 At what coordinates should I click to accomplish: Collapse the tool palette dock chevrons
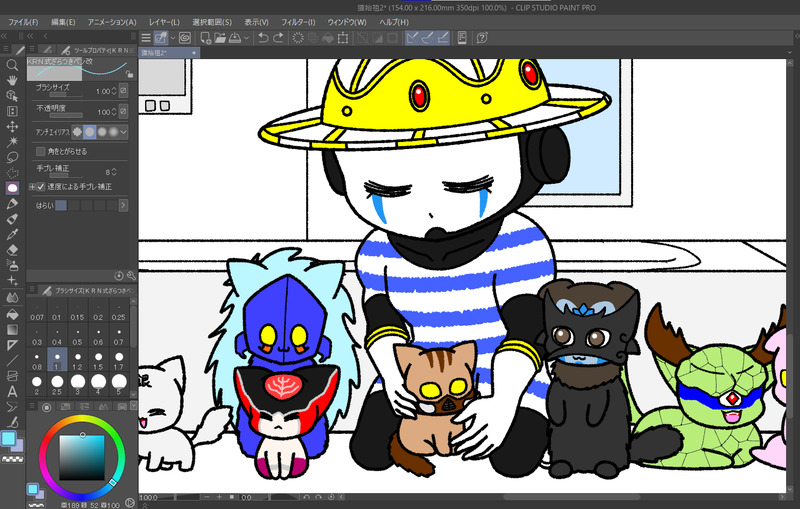(4, 36)
